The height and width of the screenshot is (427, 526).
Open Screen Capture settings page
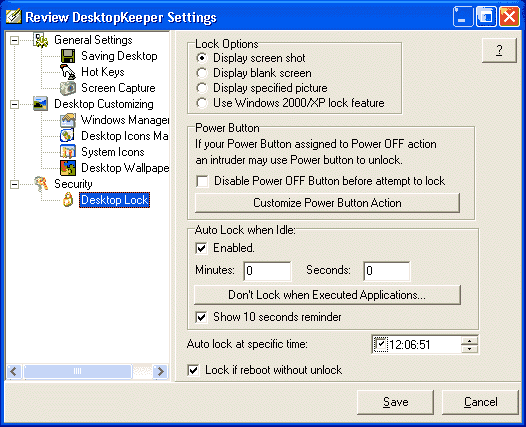click(x=118, y=88)
